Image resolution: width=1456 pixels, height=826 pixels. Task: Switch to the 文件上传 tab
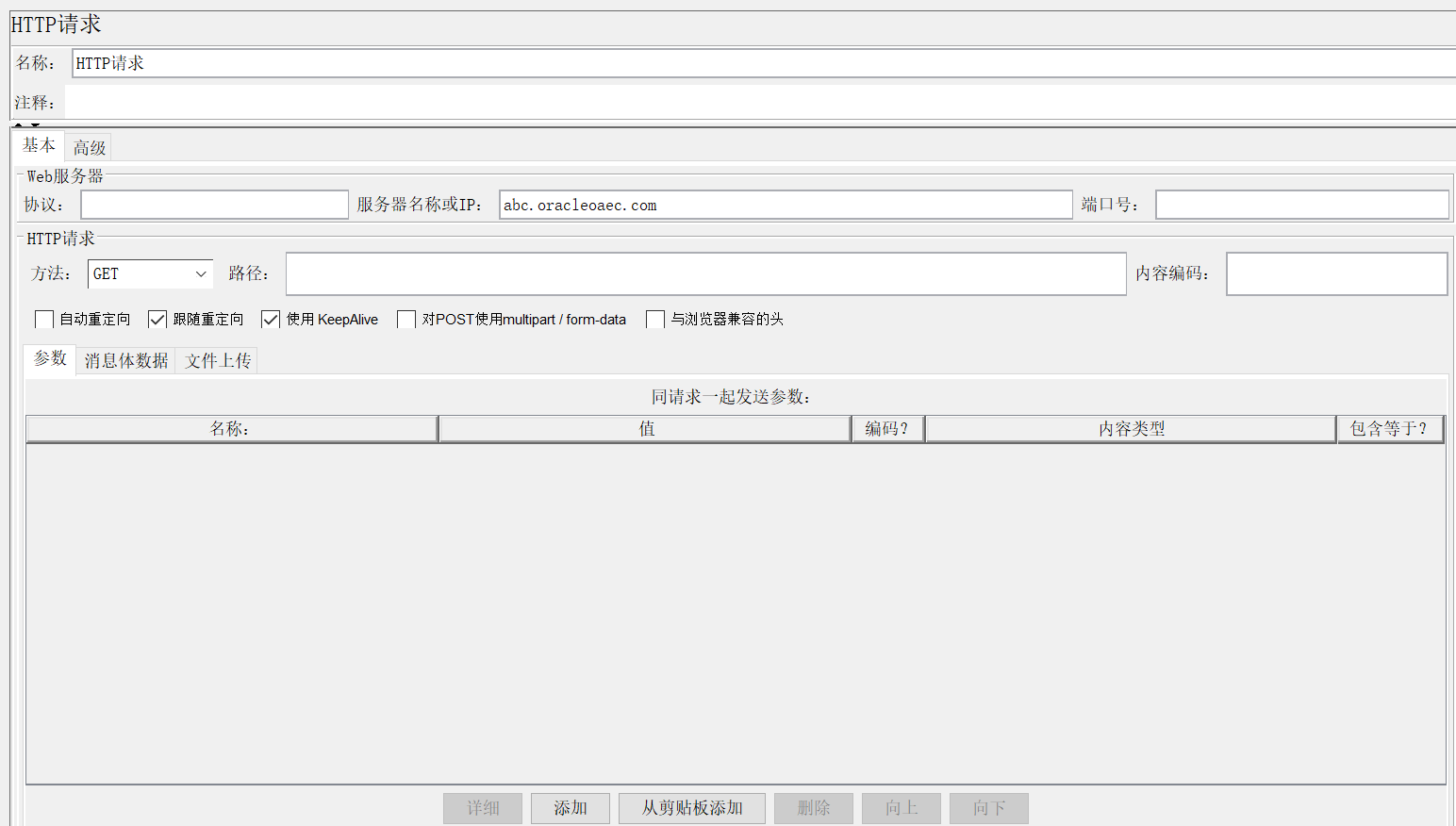coord(218,360)
